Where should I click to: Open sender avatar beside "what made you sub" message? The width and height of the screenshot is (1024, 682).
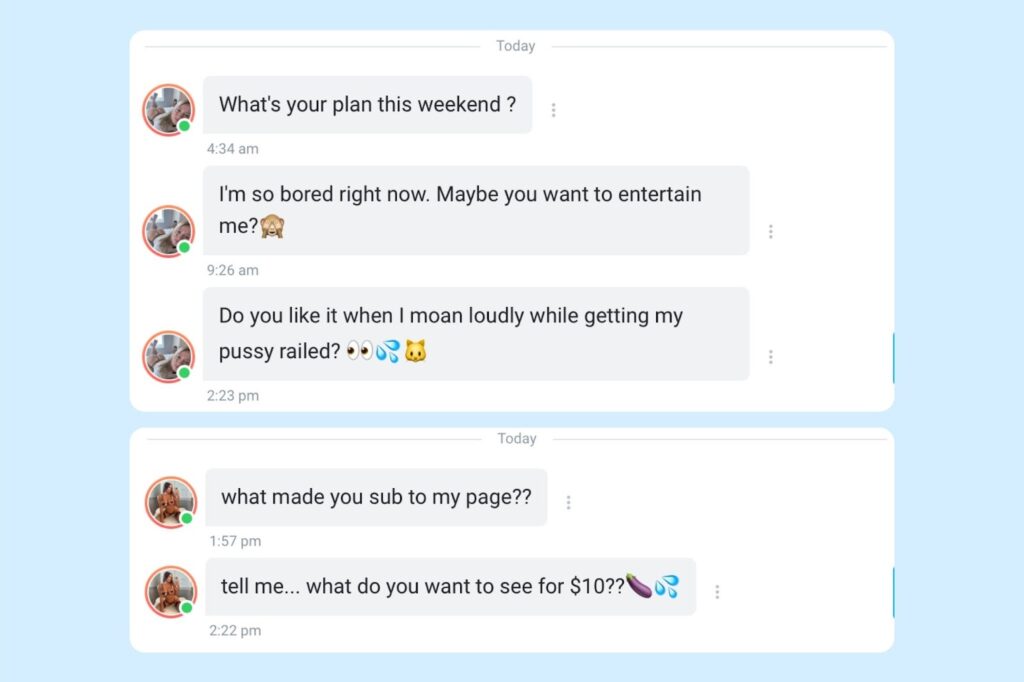[171, 502]
